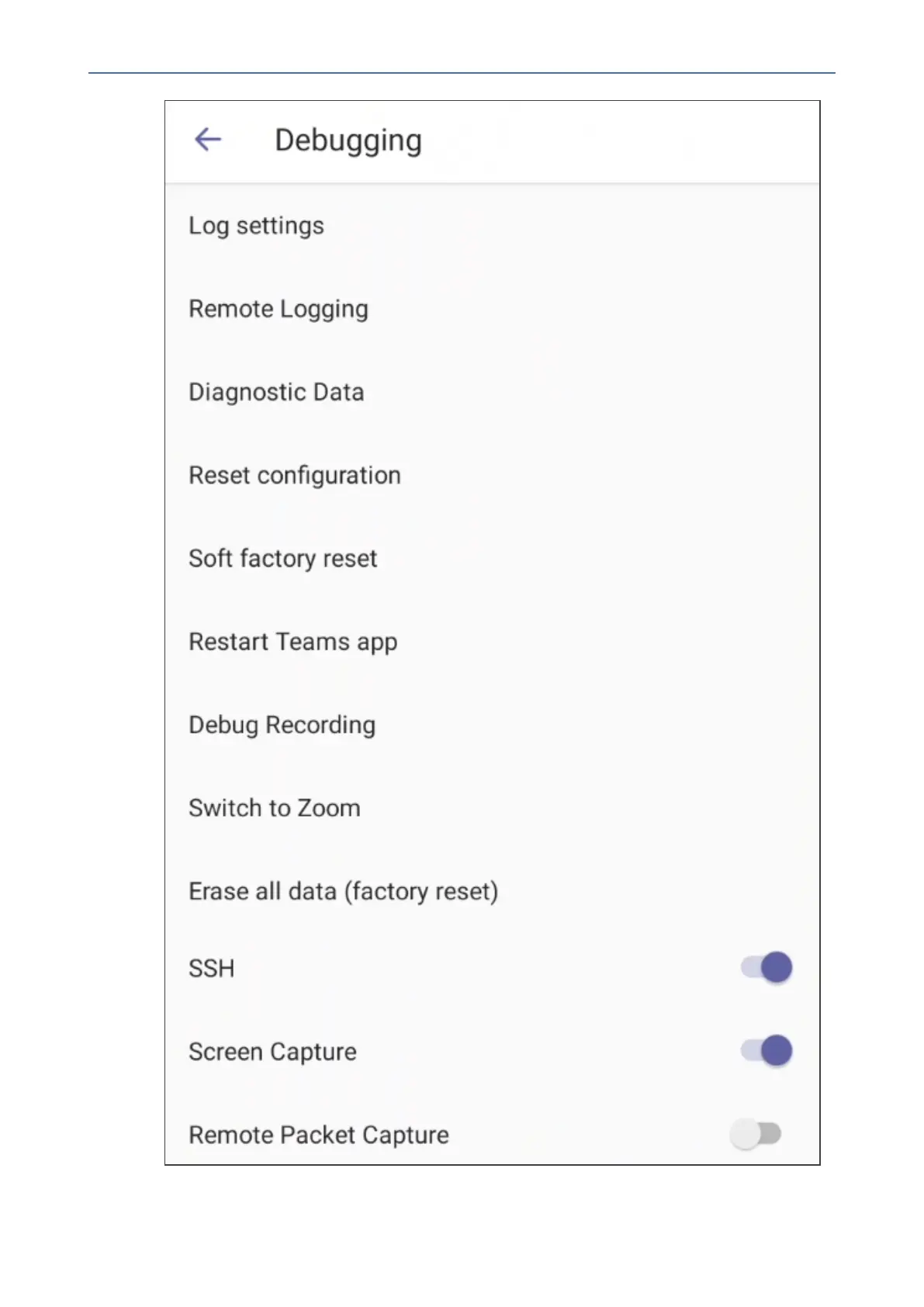Open Log settings
The width and height of the screenshot is (924, 1307).
[256, 226]
